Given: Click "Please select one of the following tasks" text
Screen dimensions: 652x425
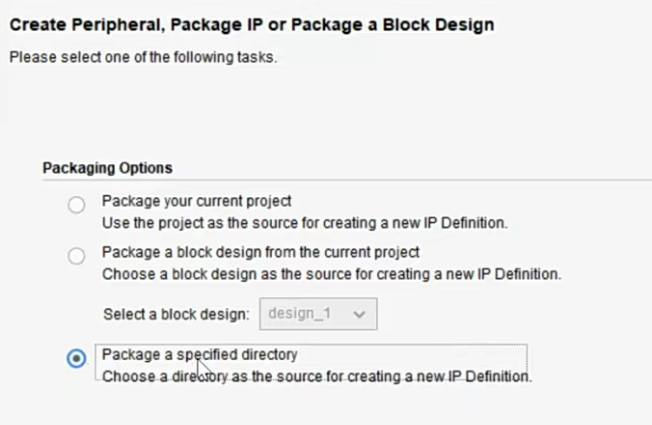Looking at the screenshot, I should (x=142, y=57).
